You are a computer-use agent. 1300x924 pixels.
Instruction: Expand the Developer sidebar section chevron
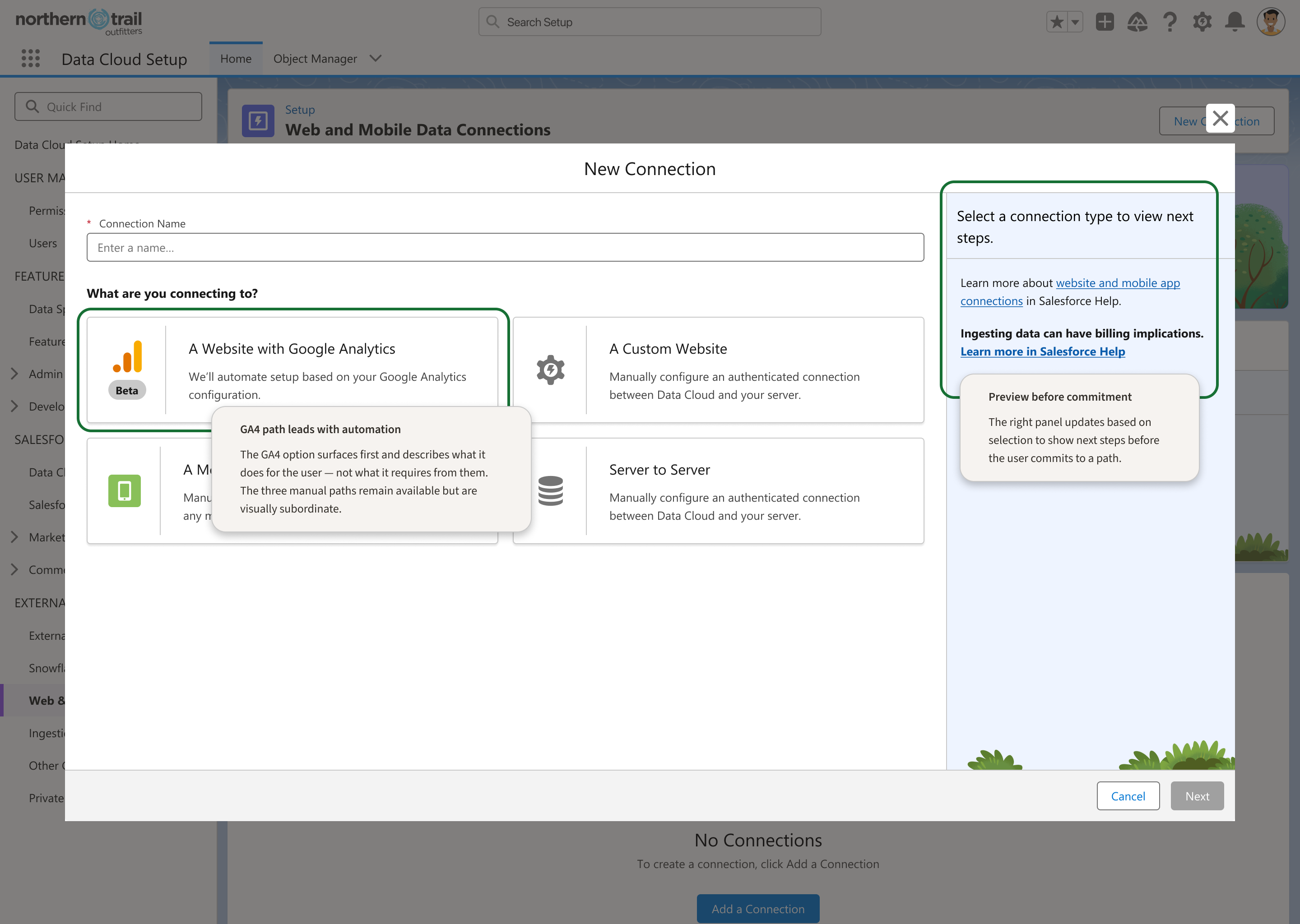[15, 406]
